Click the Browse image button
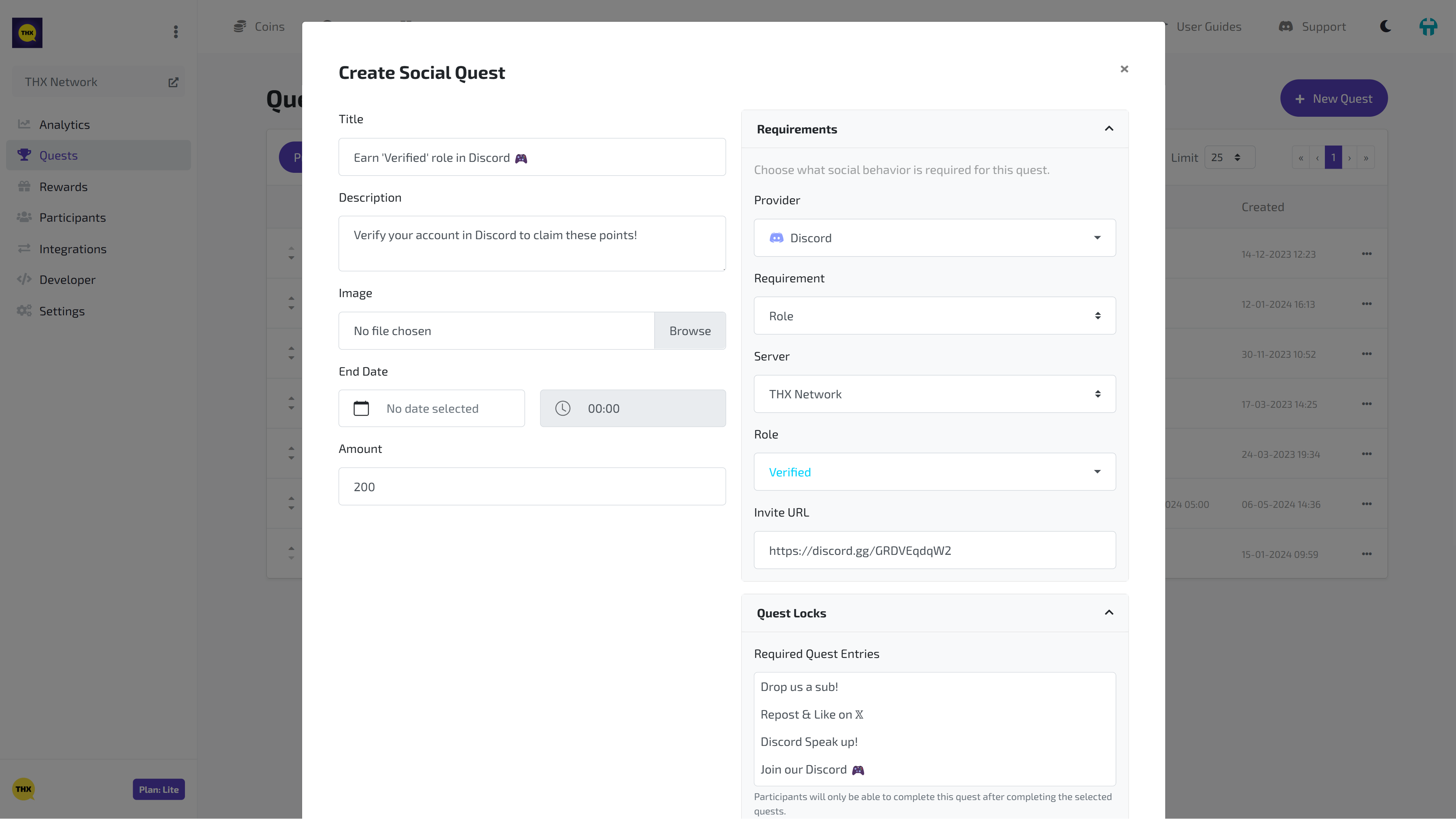Viewport: 1456px width, 819px height. (690, 330)
